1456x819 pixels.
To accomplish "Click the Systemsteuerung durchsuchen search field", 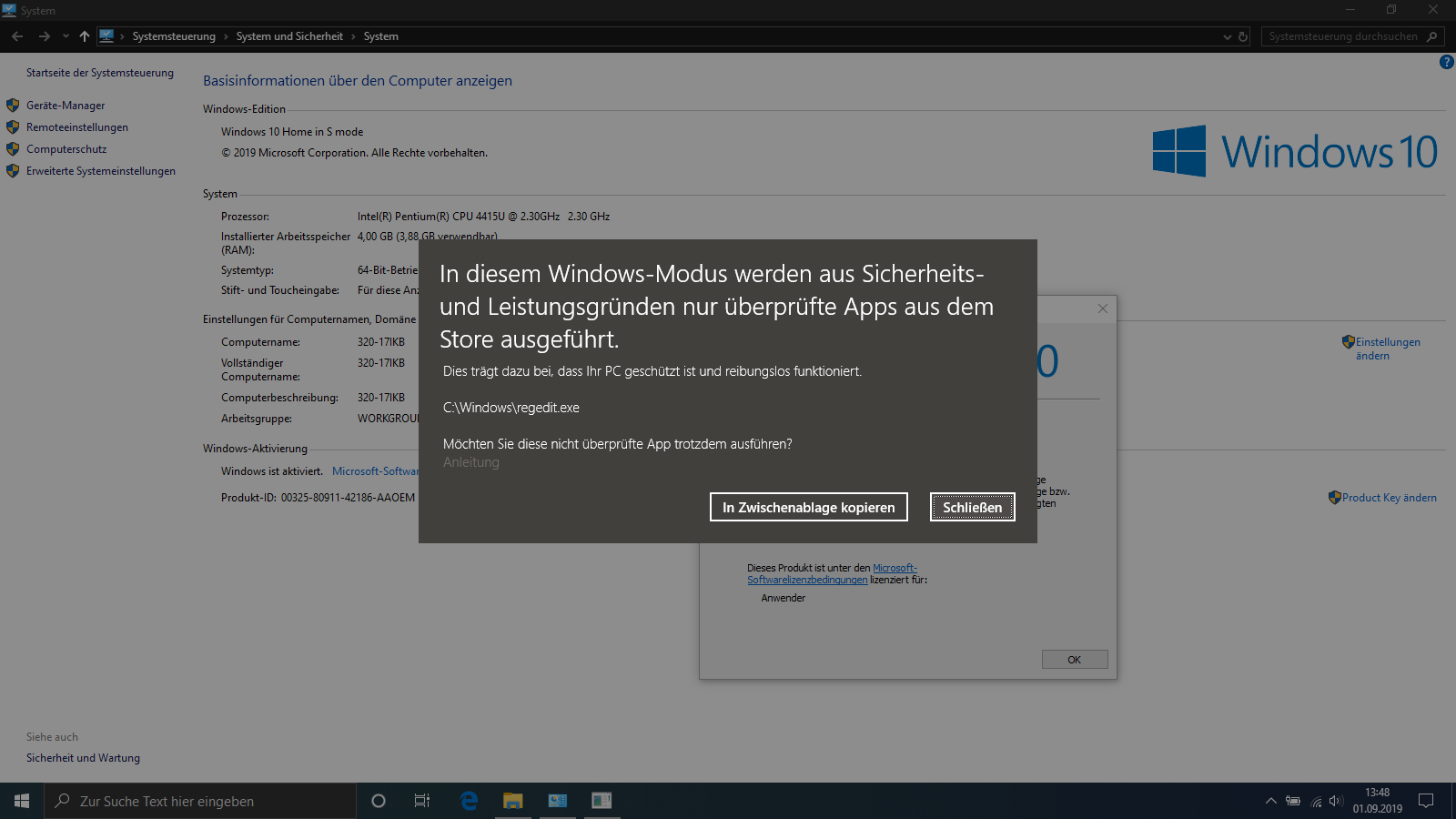I will click(1342, 36).
